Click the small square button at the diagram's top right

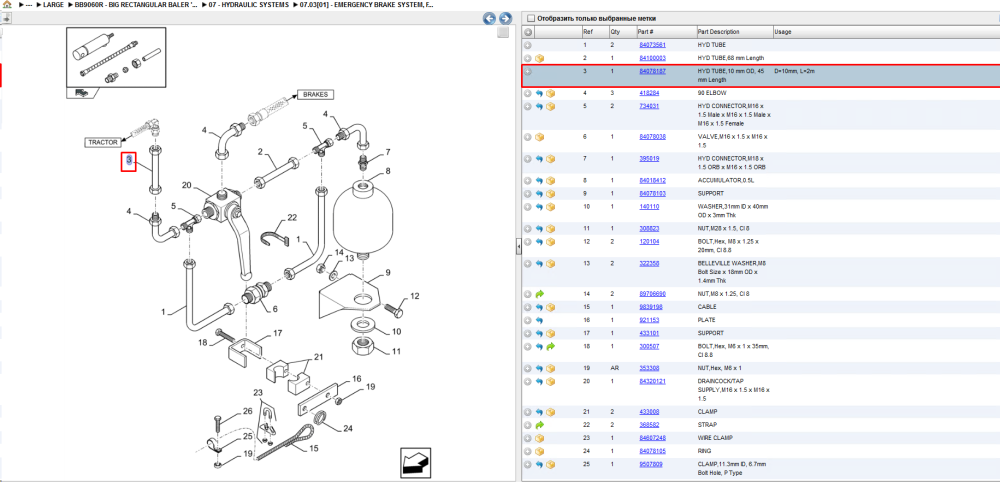(x=503, y=33)
